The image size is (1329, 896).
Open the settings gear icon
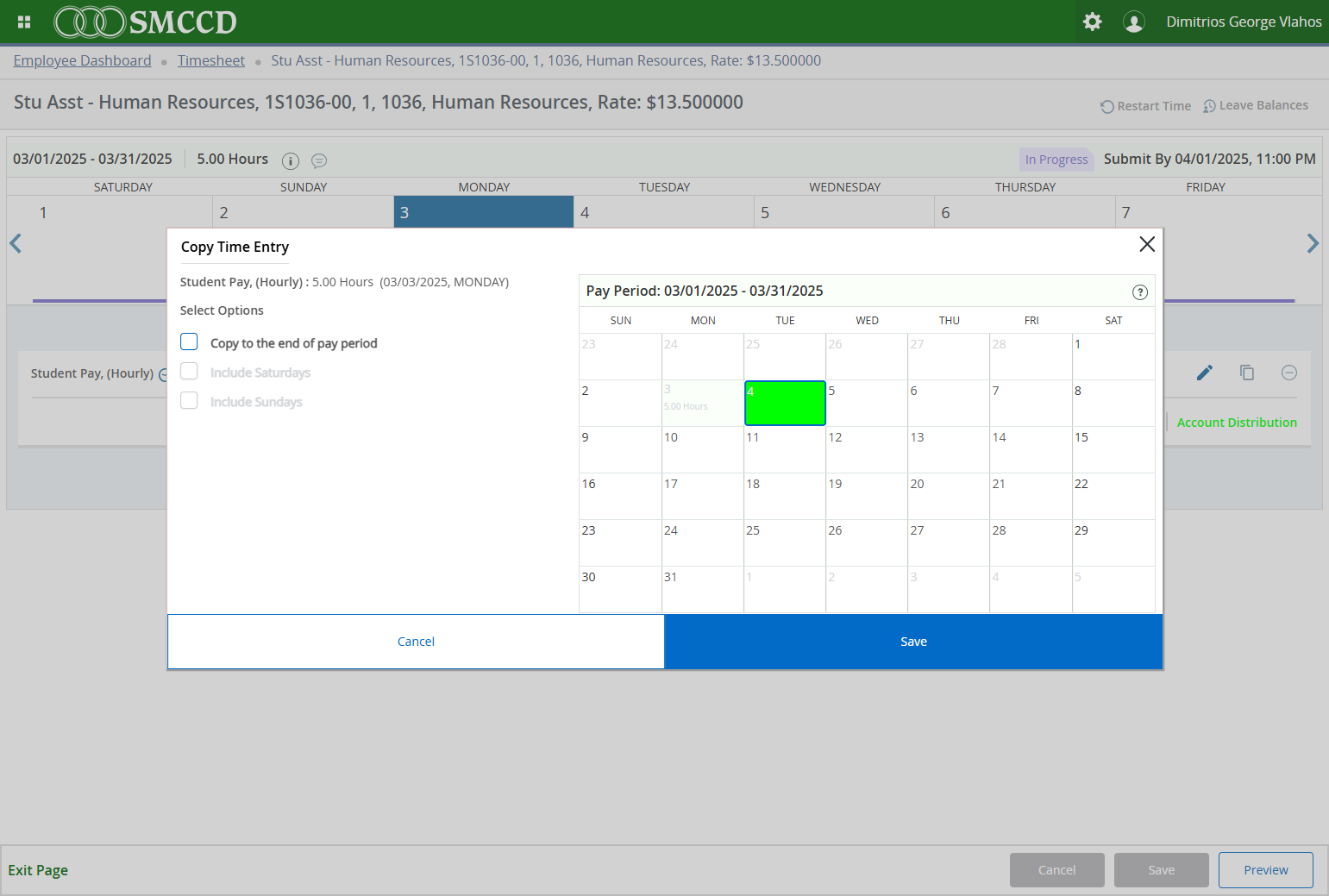tap(1092, 22)
